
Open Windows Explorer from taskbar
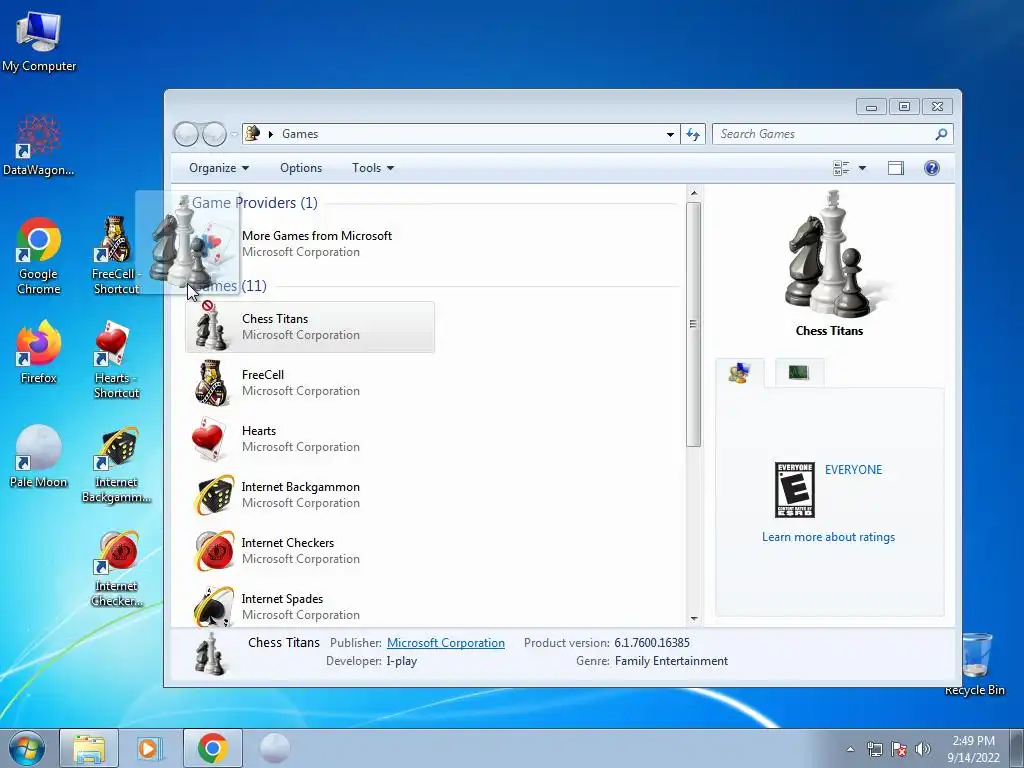pos(89,748)
